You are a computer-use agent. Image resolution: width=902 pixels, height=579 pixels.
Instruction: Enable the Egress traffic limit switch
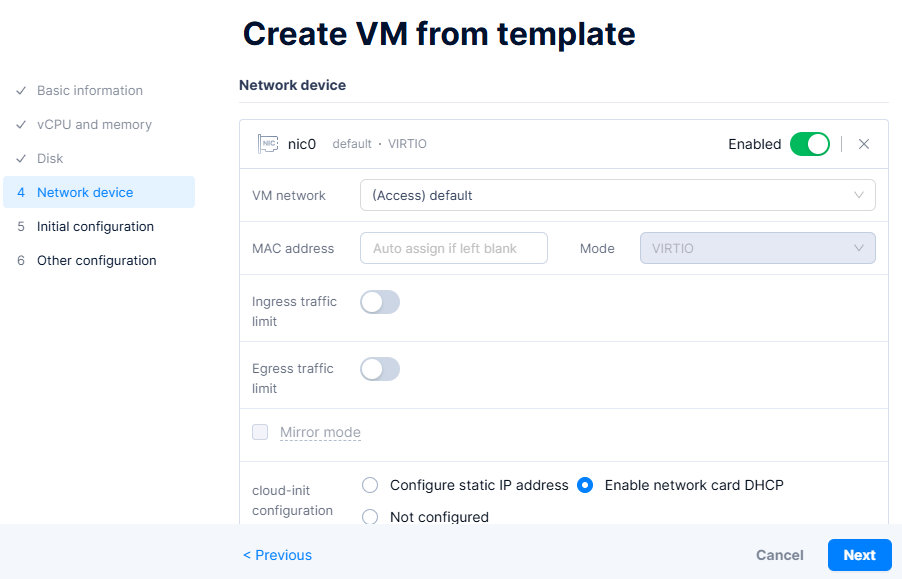click(380, 369)
